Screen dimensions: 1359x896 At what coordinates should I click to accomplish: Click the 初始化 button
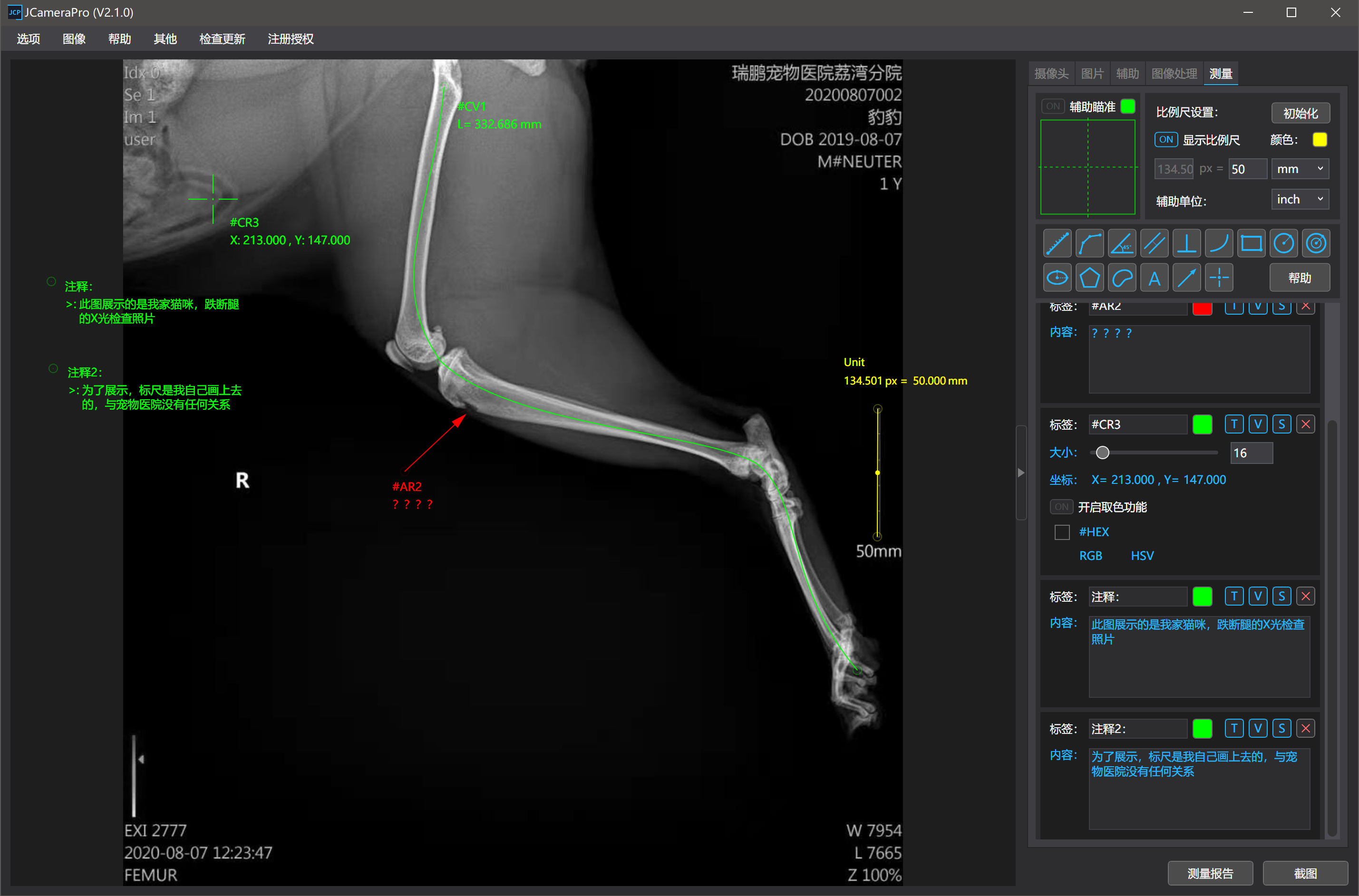[1300, 113]
